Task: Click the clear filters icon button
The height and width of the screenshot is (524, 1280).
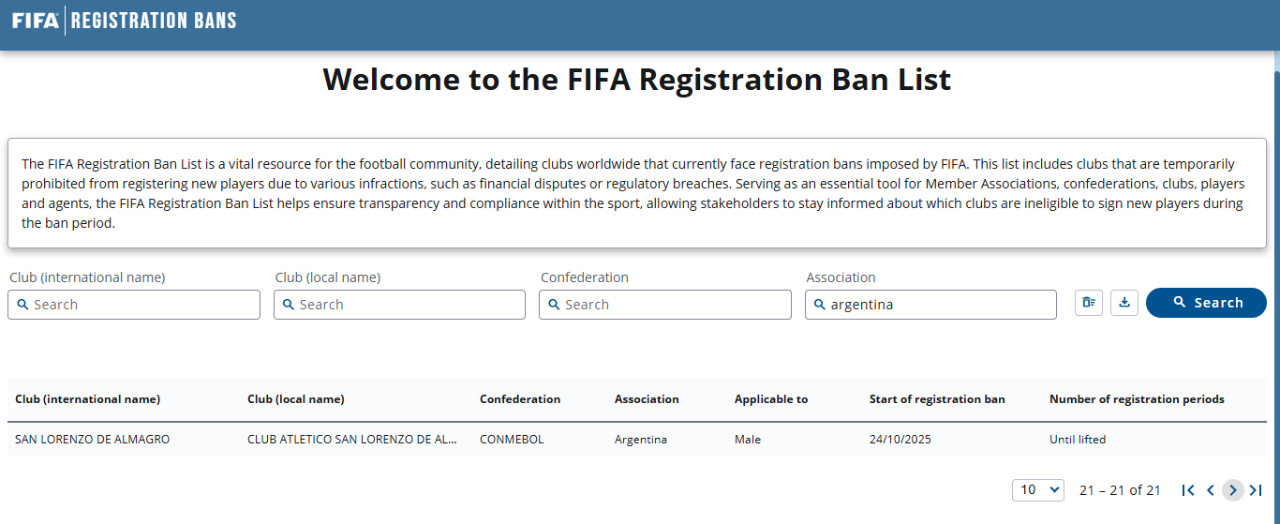Action: pos(1089,302)
